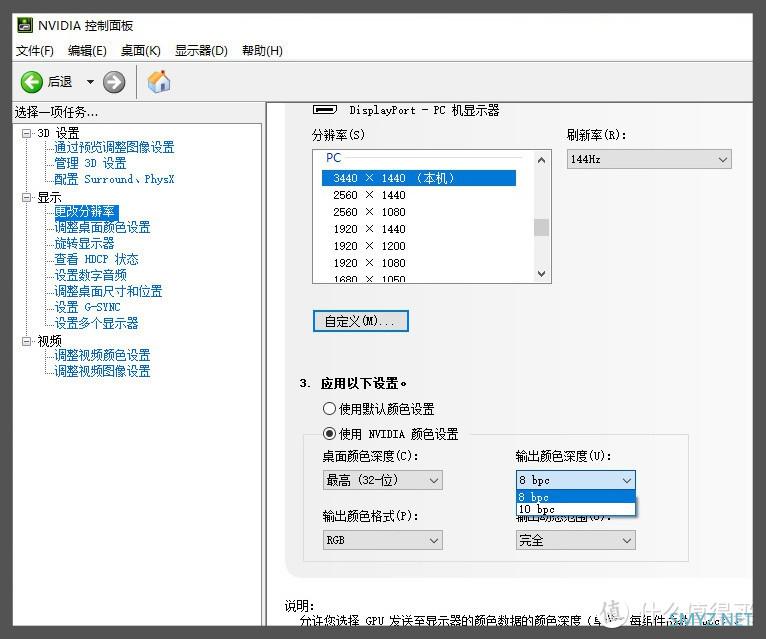Open 设置多个显示器 task

click(x=96, y=323)
